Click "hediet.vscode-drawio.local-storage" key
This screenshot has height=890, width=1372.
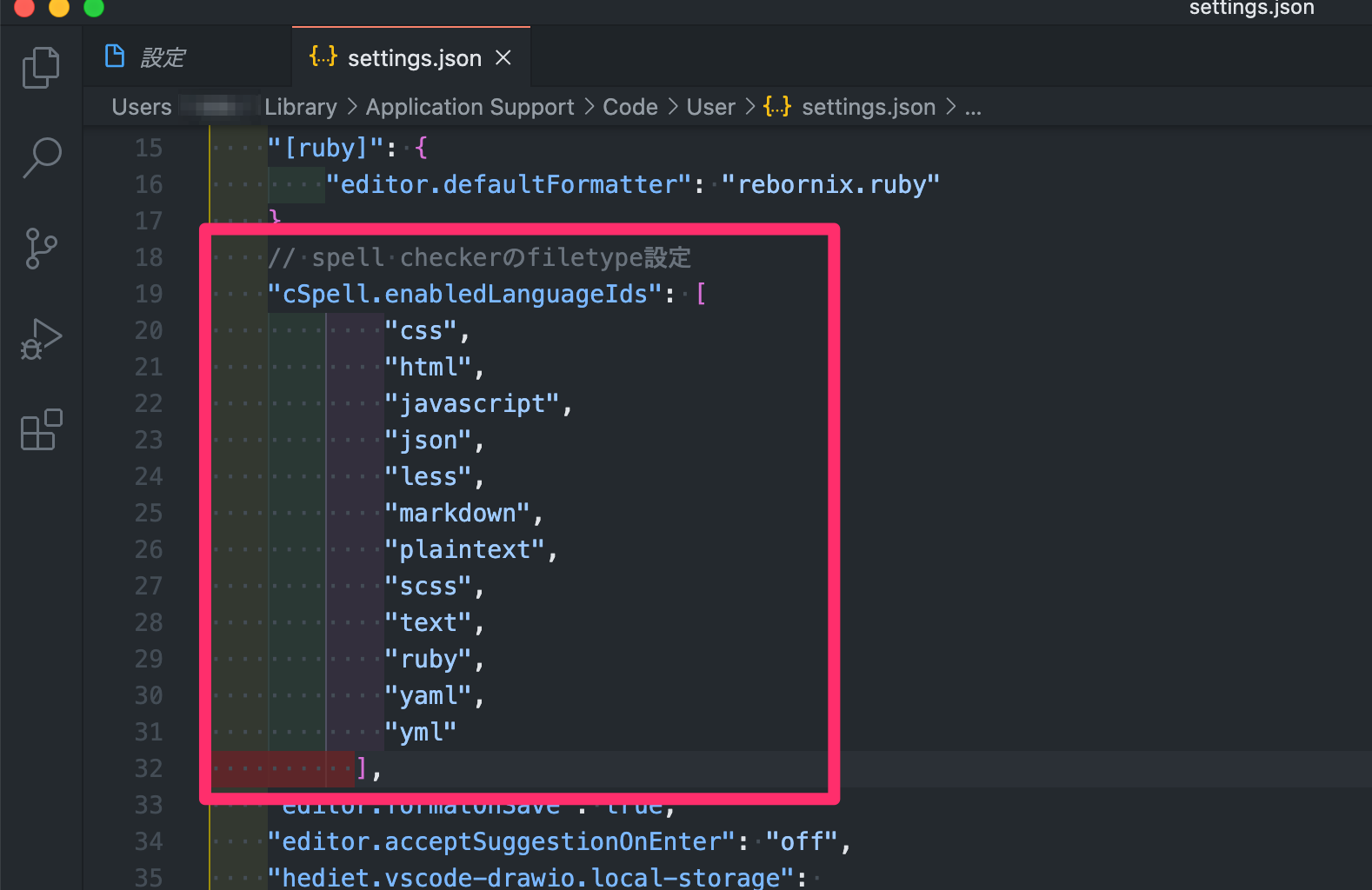click(x=530, y=876)
